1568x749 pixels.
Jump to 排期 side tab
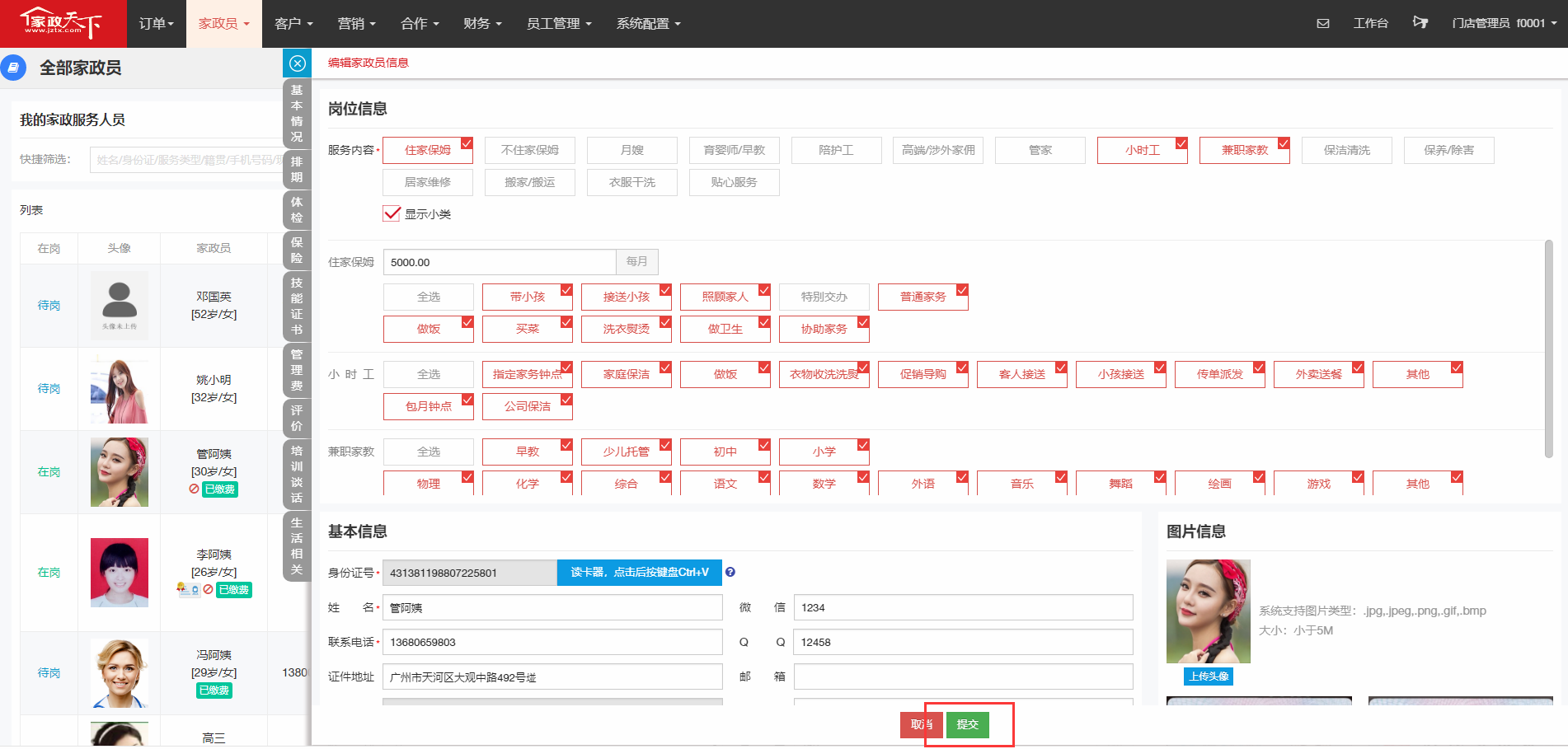[x=297, y=169]
